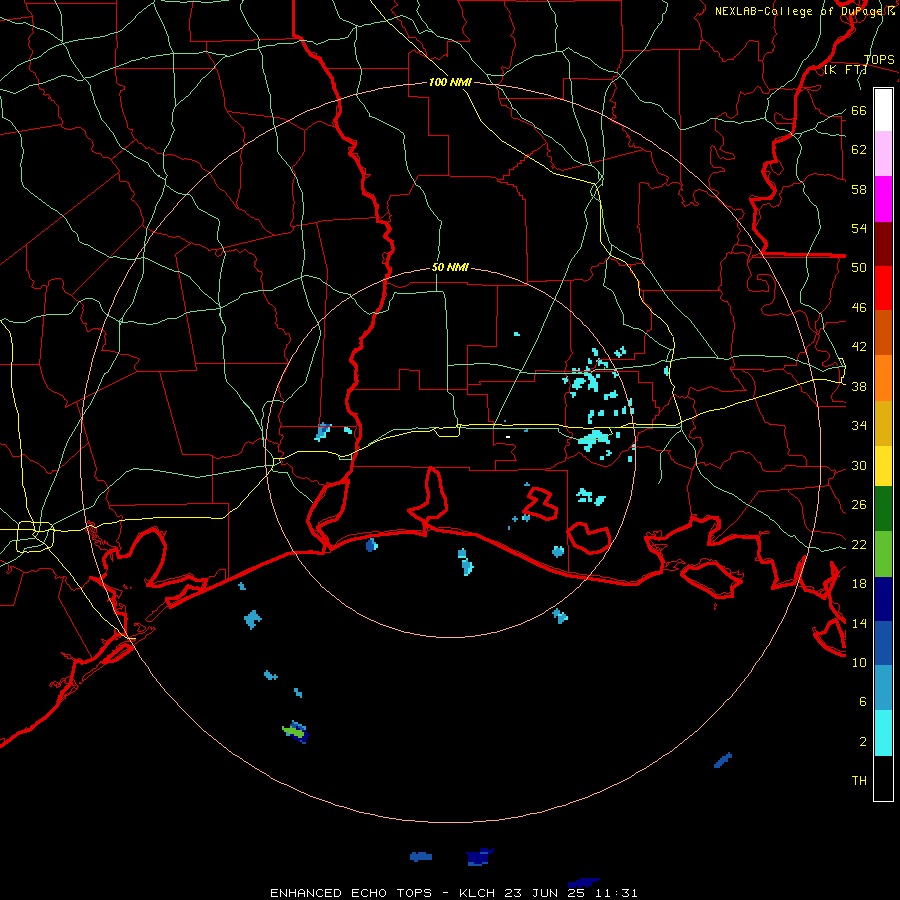
Task: Click the white radar site marker pixel
Action: point(508,437)
